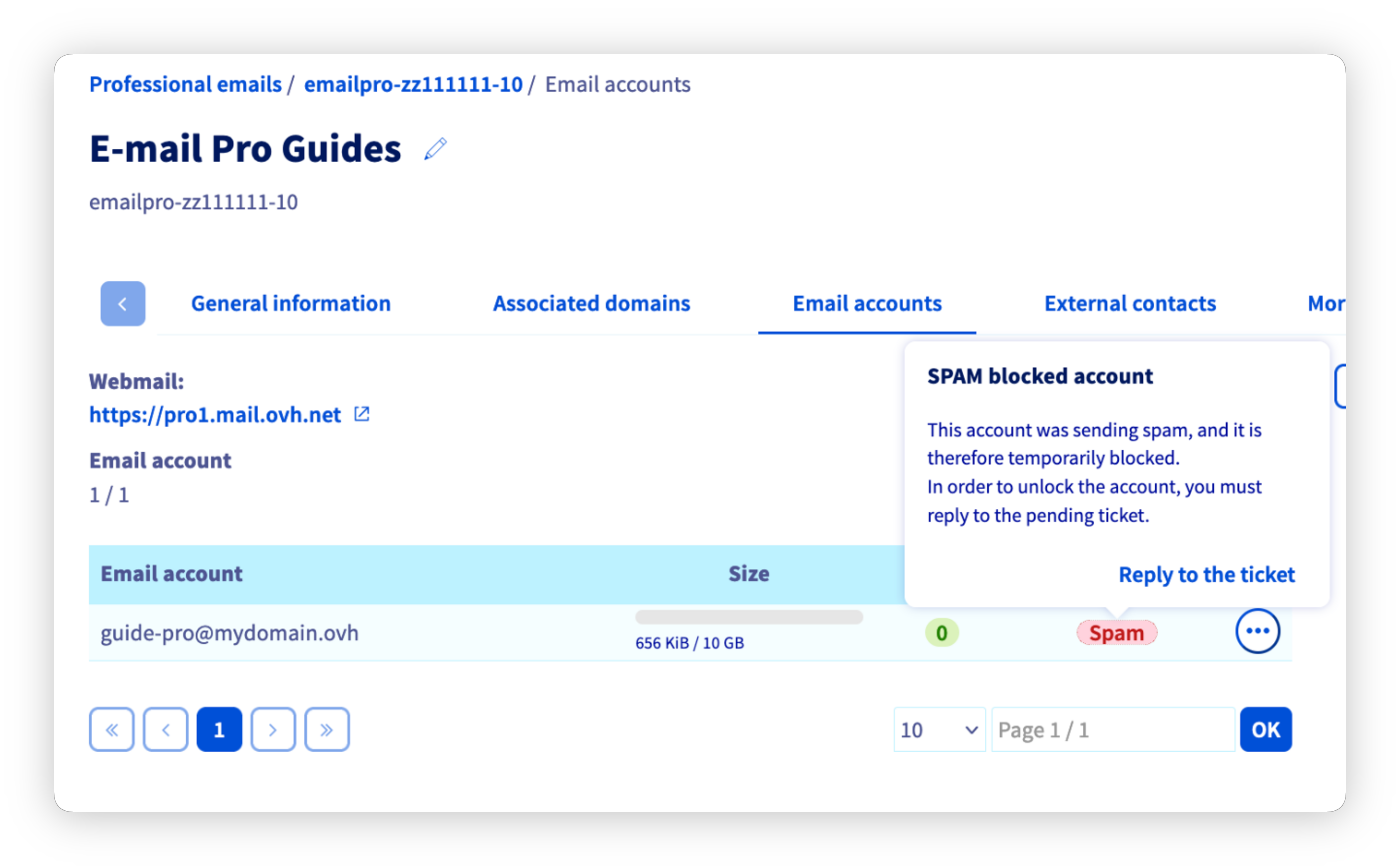
Task: Click the emailpro-zz111111-10 breadcrumb link
Action: click(x=412, y=84)
